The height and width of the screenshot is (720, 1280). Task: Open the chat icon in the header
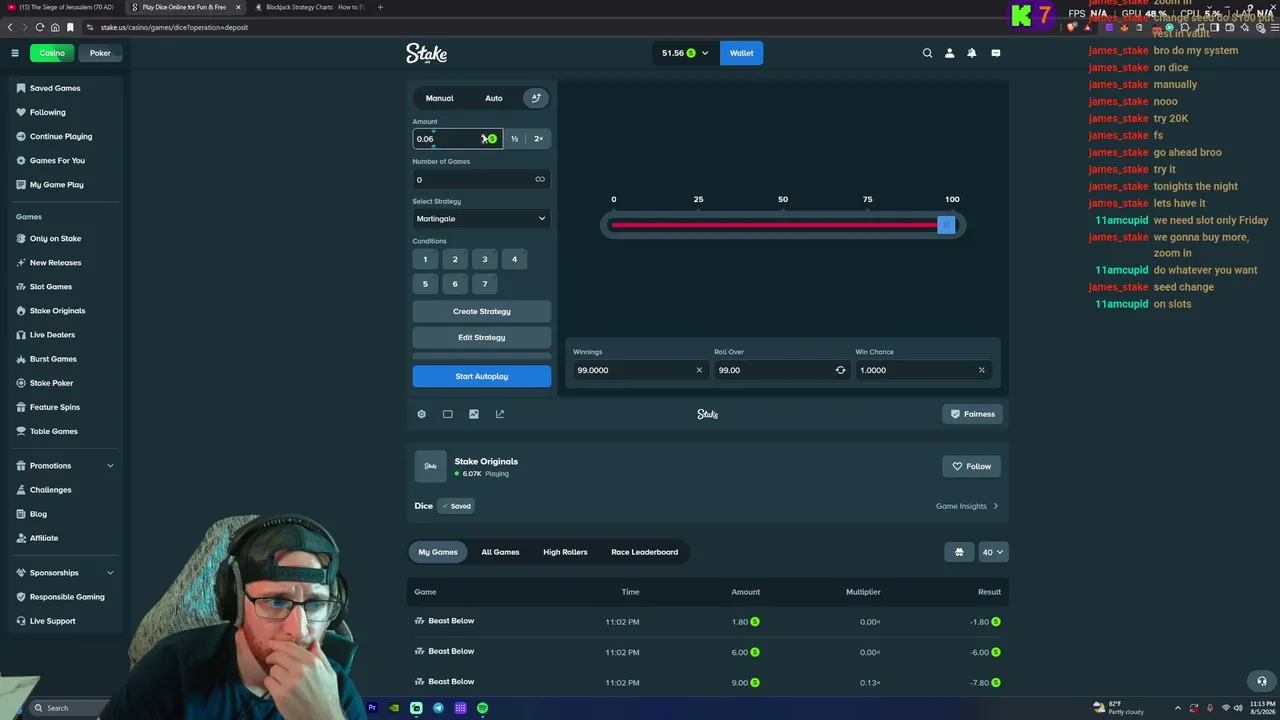point(996,53)
